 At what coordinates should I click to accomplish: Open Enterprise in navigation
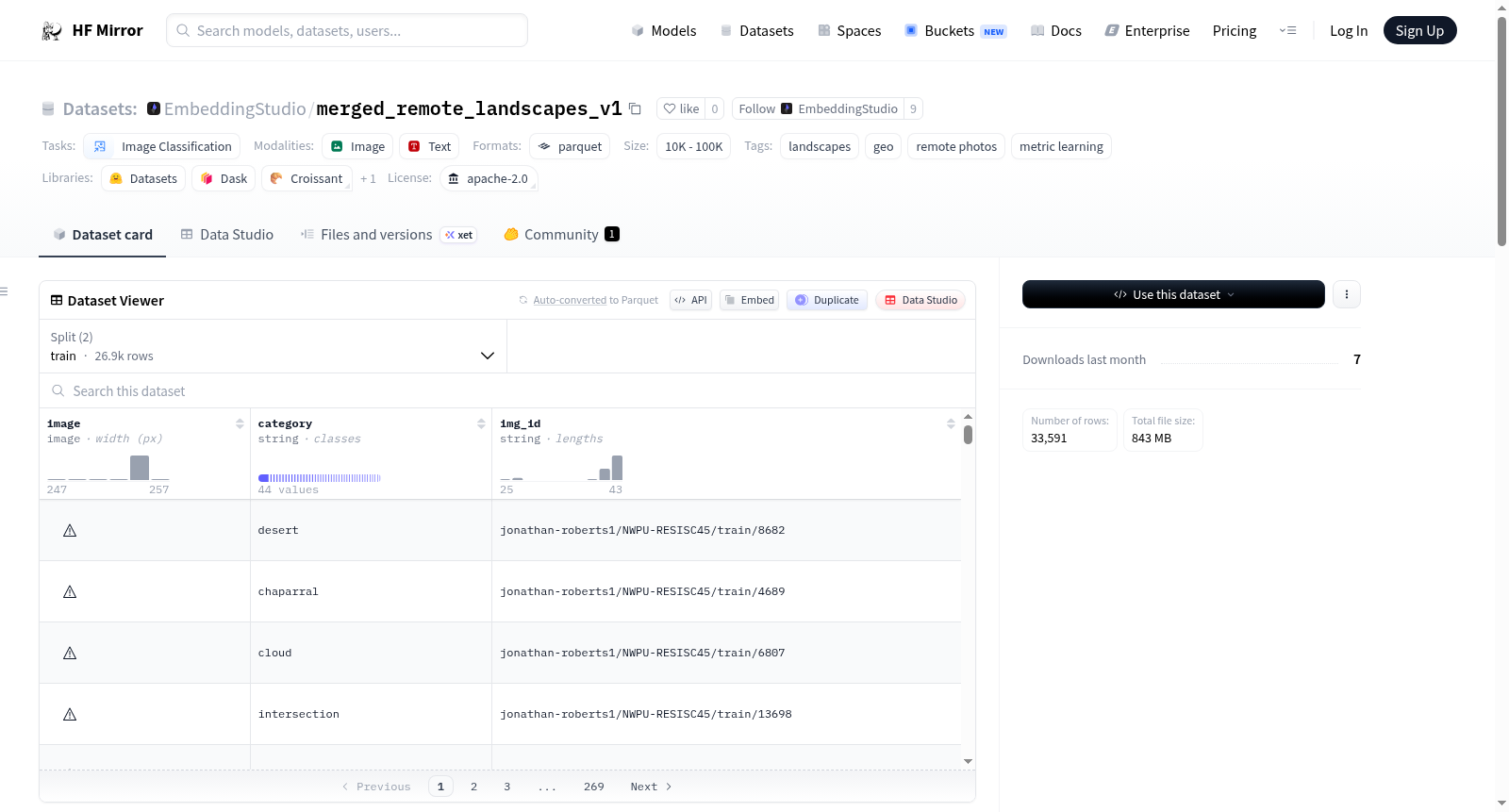point(1147,31)
